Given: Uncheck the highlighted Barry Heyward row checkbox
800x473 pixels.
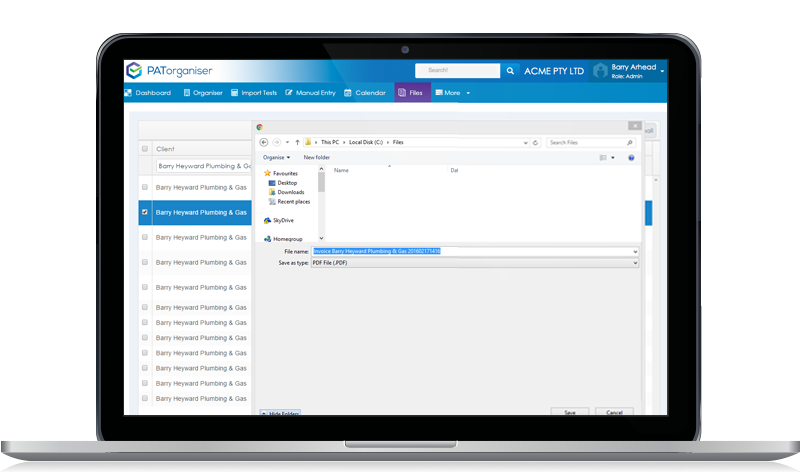Looking at the screenshot, I should pyautogui.click(x=145, y=212).
